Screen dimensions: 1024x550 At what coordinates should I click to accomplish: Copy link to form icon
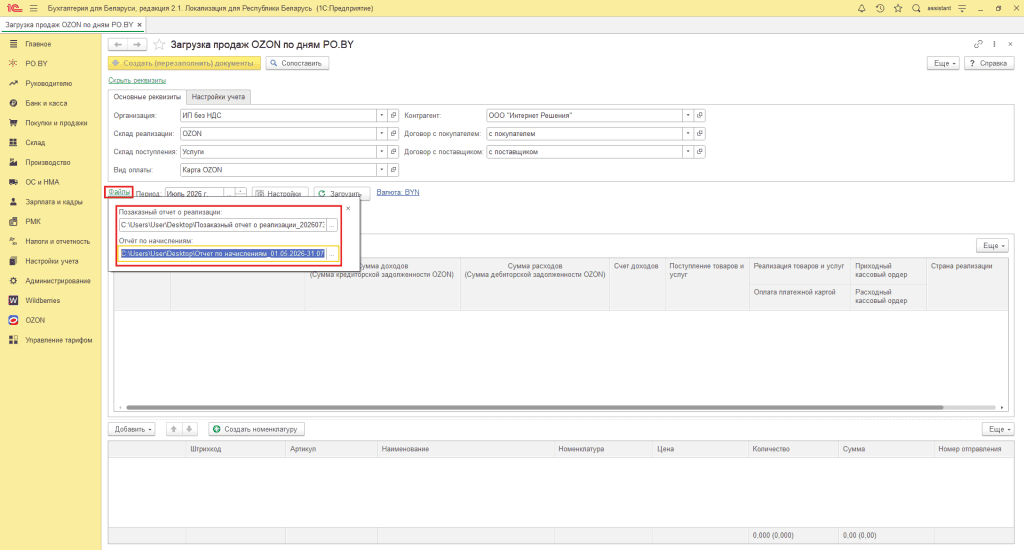978,44
